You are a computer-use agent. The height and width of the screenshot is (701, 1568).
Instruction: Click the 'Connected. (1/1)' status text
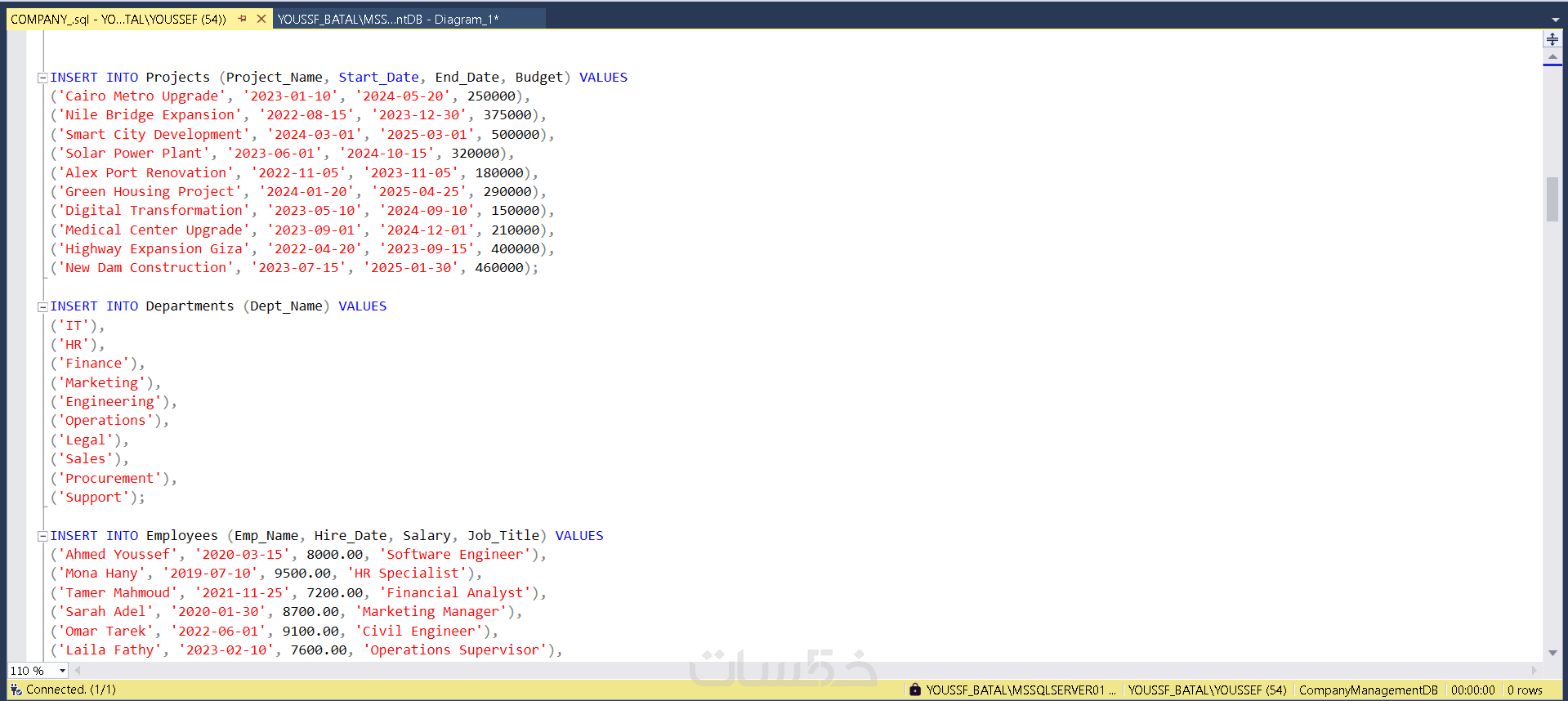(x=71, y=690)
